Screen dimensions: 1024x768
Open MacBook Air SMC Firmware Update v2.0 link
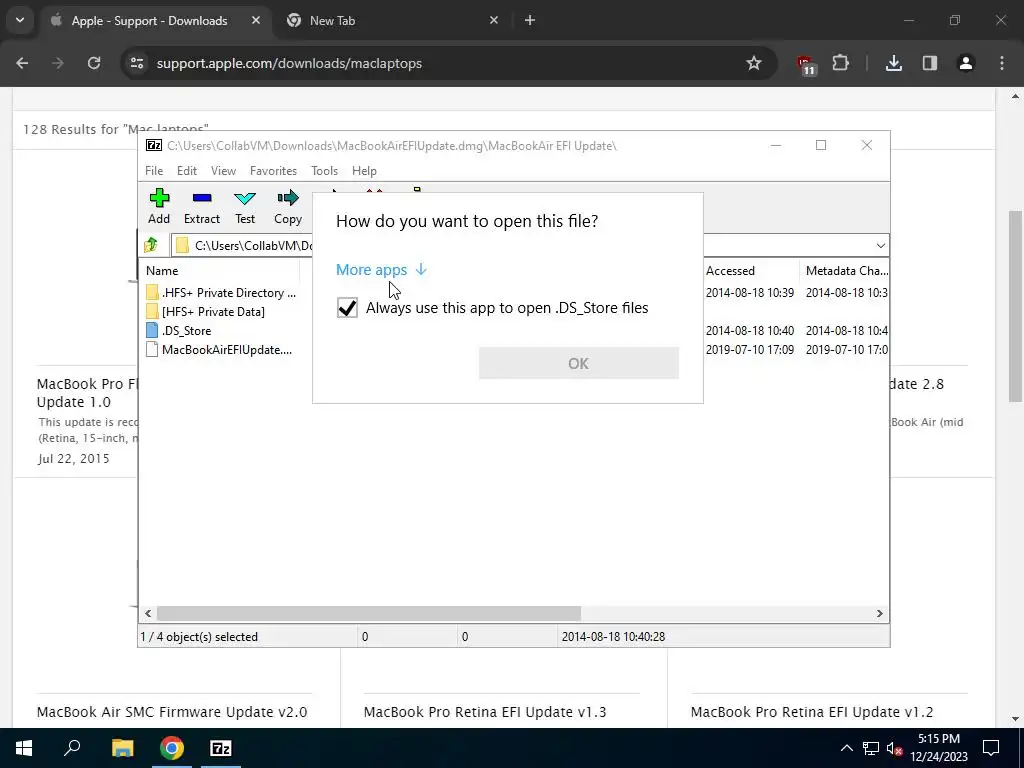point(172,712)
